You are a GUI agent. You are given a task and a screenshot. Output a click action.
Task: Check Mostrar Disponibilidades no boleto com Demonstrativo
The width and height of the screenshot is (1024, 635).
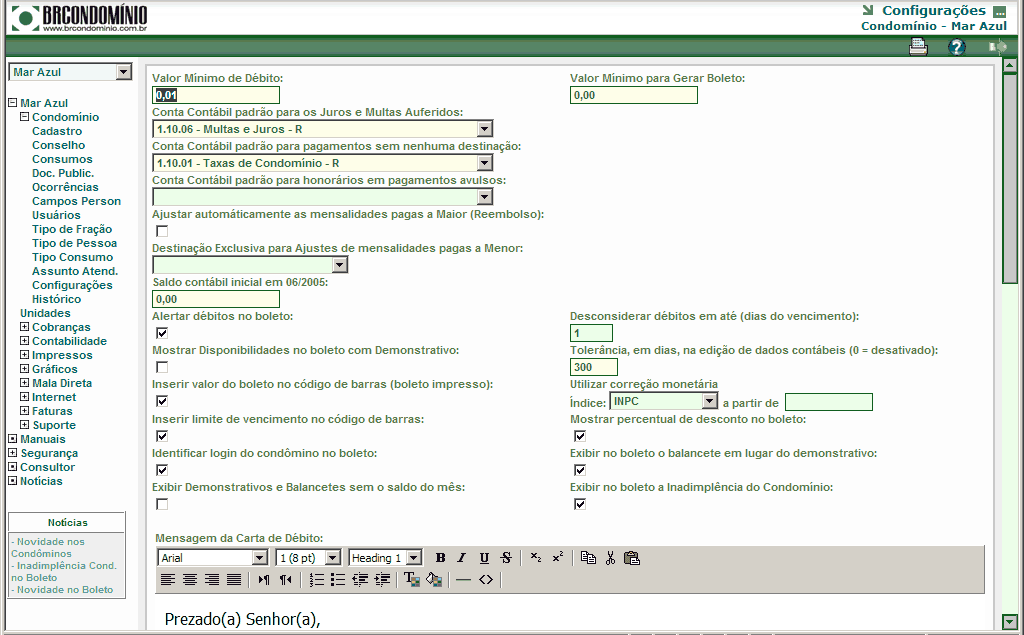[162, 367]
